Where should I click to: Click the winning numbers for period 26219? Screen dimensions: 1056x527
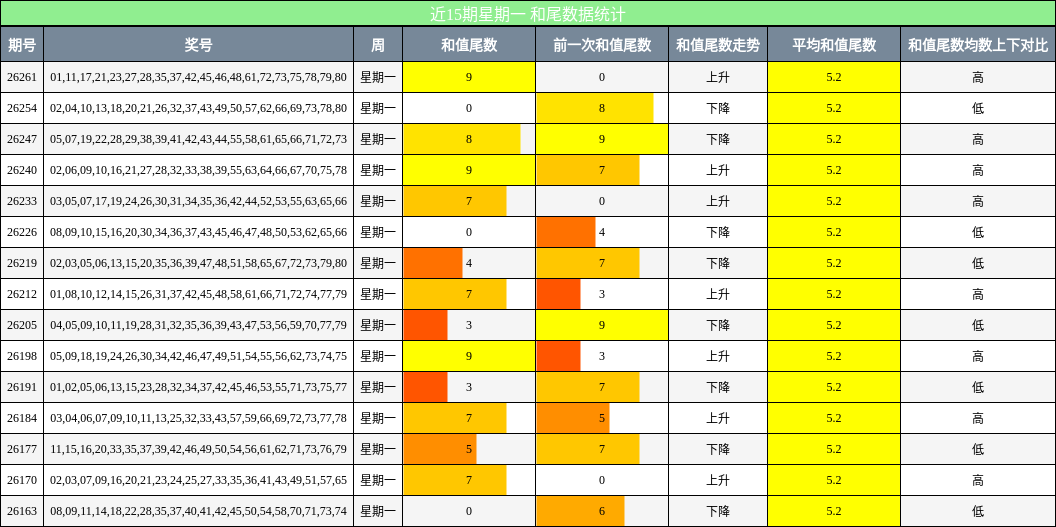click(199, 263)
